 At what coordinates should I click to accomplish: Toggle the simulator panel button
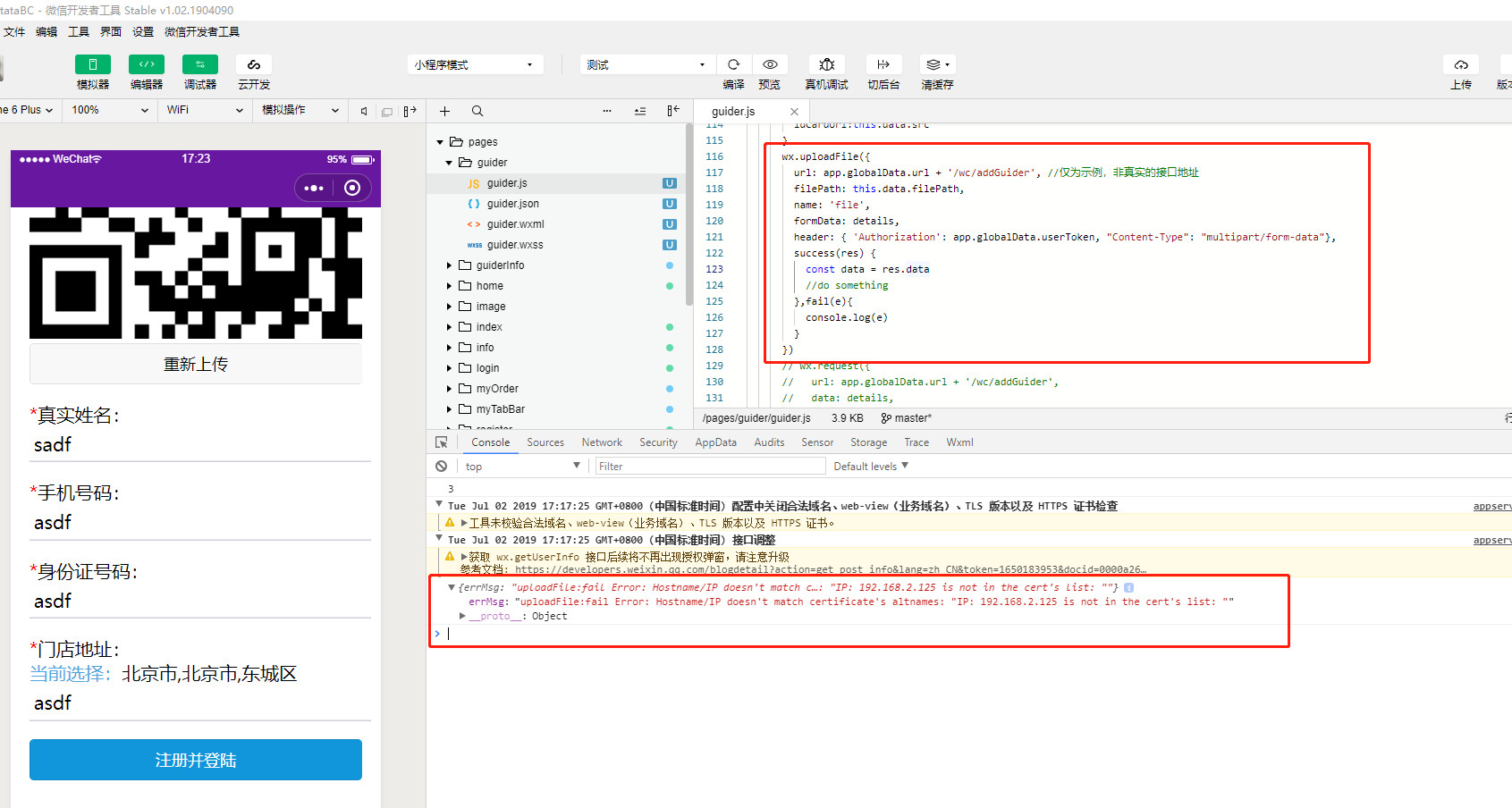(x=93, y=64)
